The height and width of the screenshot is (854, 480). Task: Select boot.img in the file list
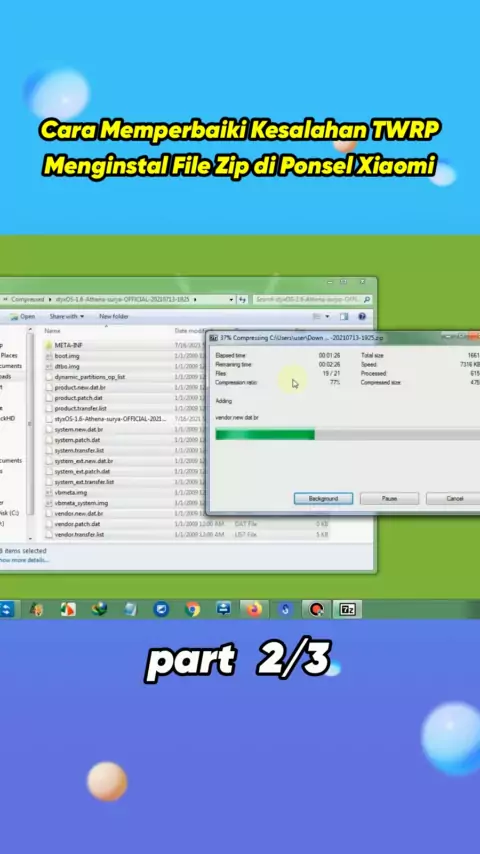coord(67,356)
